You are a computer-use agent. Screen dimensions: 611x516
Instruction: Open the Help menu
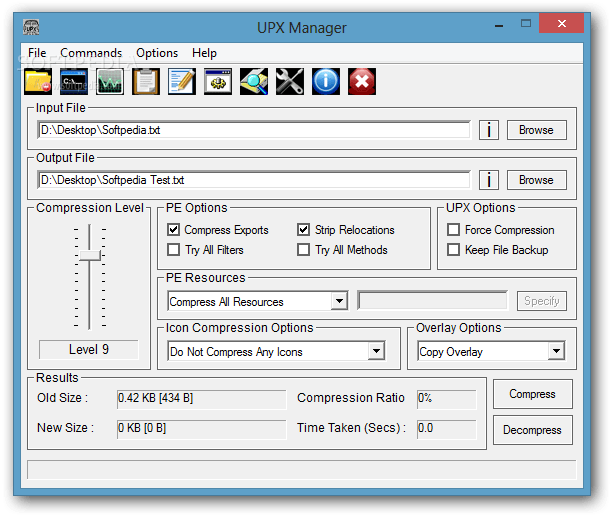pos(204,53)
